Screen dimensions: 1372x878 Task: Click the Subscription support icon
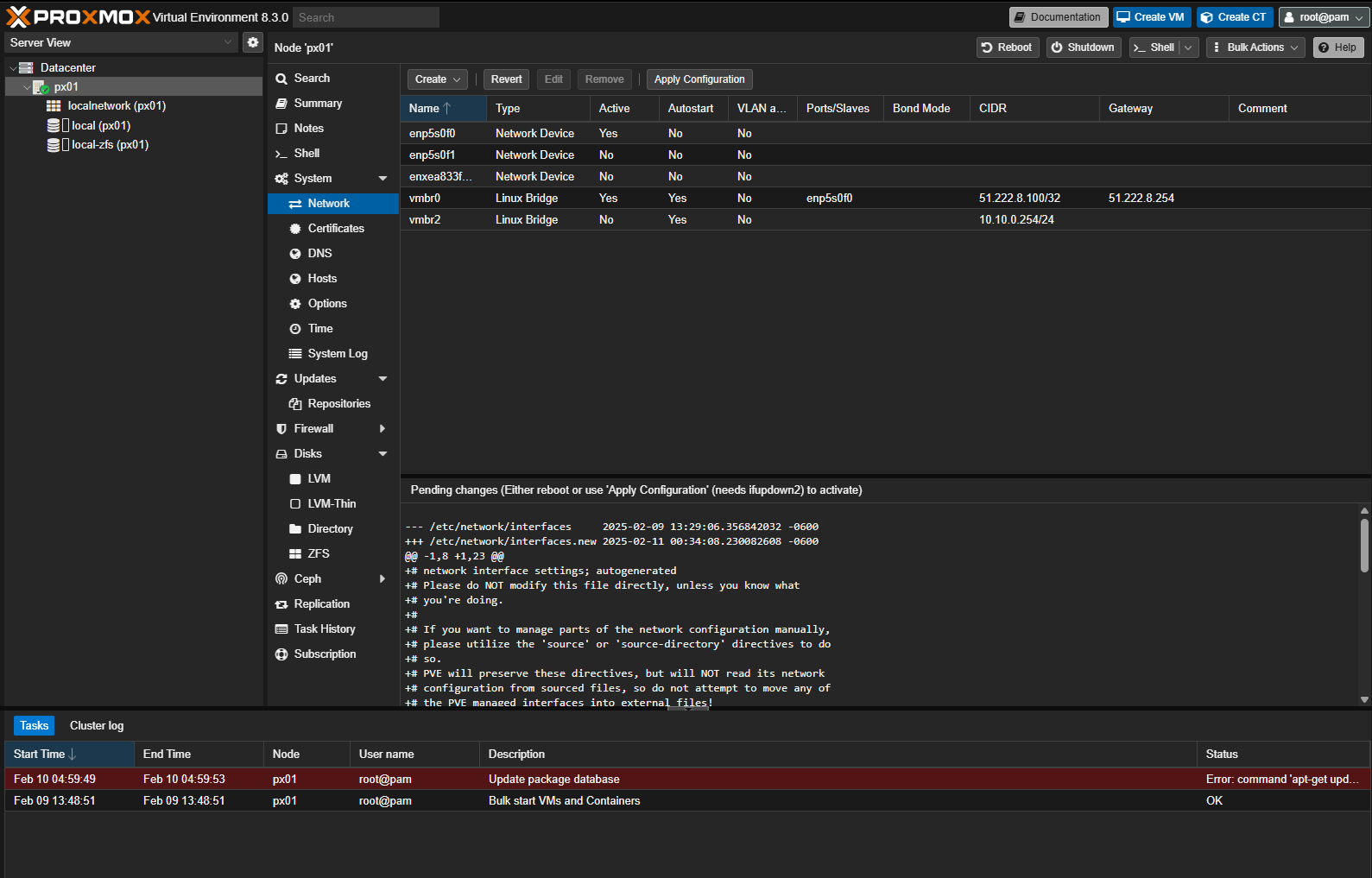tap(281, 654)
